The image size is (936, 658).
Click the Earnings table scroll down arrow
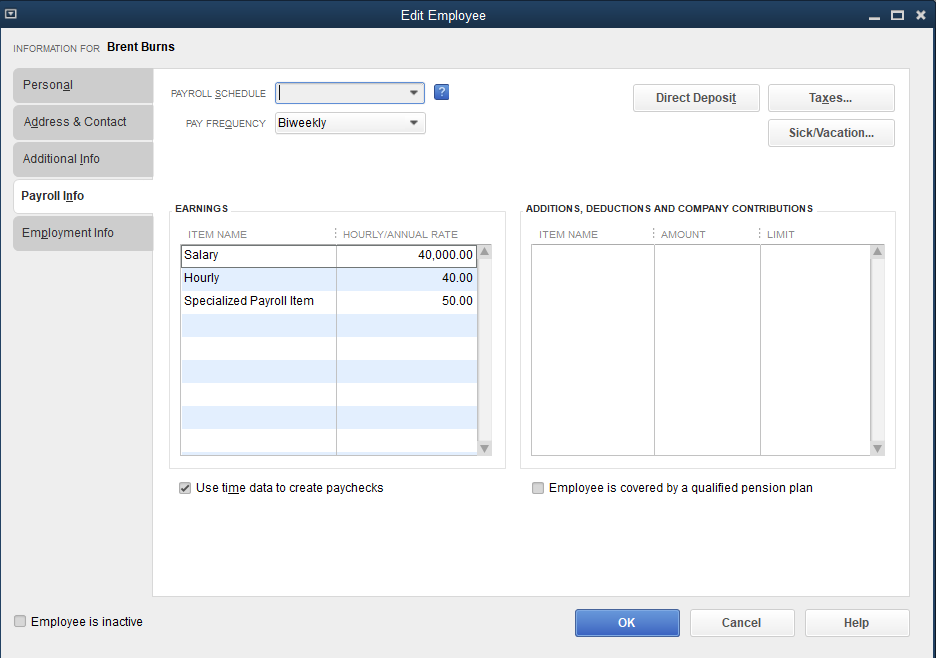[x=485, y=448]
